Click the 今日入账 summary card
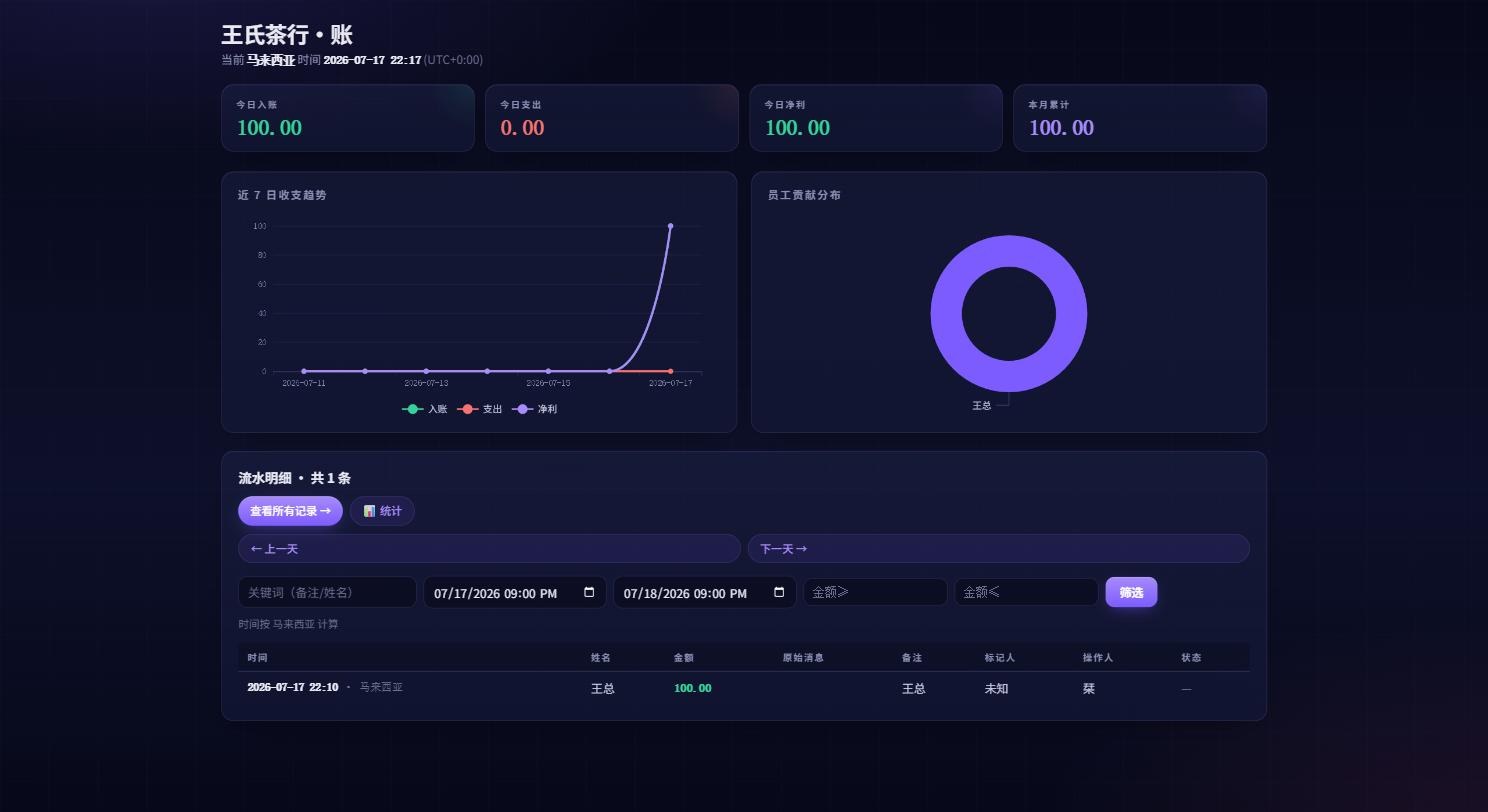 click(x=348, y=118)
